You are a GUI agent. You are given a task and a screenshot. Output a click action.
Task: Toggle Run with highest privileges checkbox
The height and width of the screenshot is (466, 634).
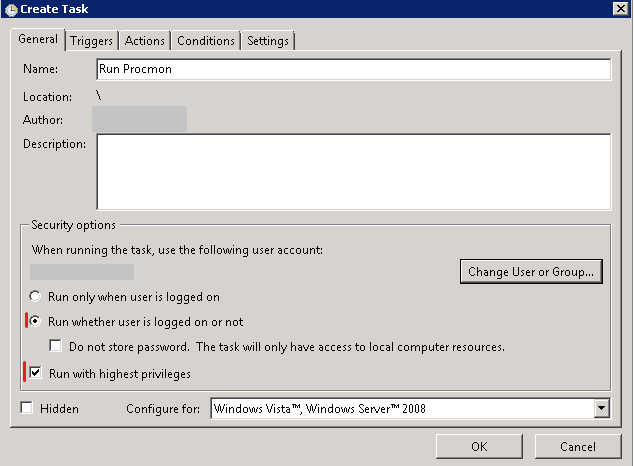(37, 373)
